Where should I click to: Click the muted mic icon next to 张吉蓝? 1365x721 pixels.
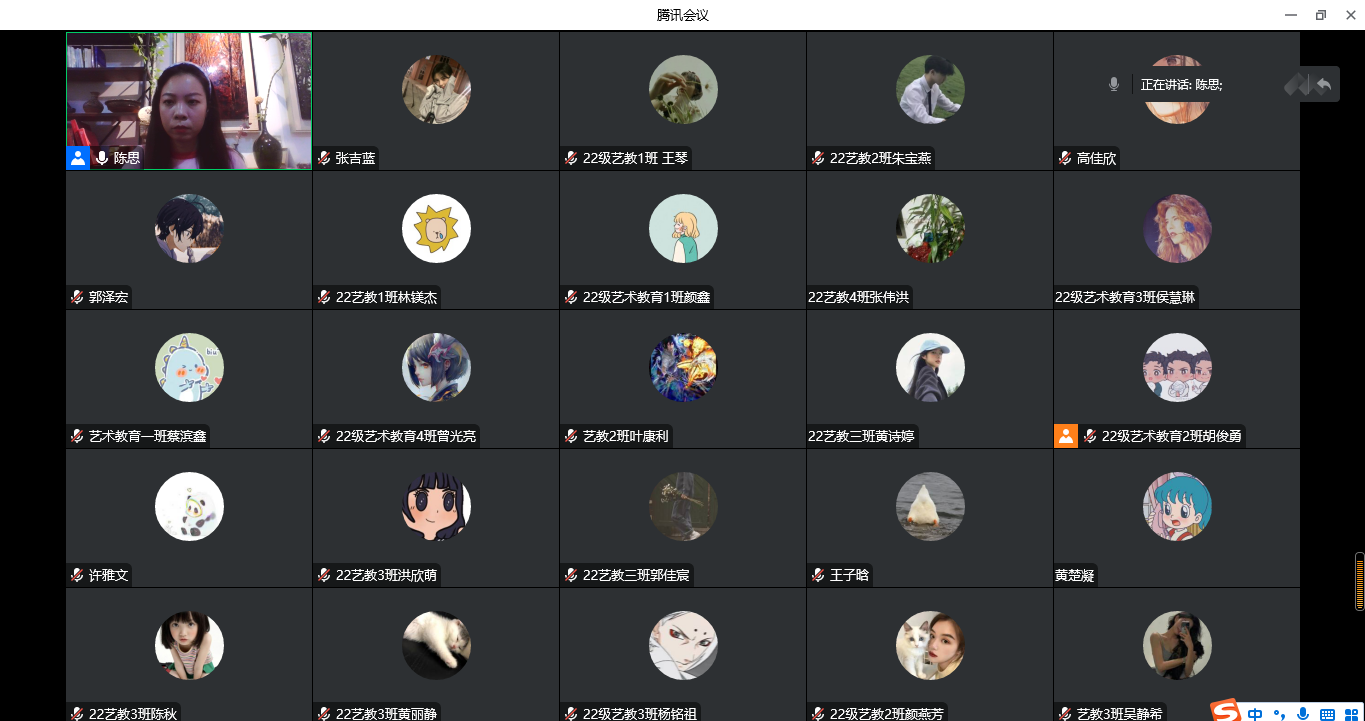(324, 158)
